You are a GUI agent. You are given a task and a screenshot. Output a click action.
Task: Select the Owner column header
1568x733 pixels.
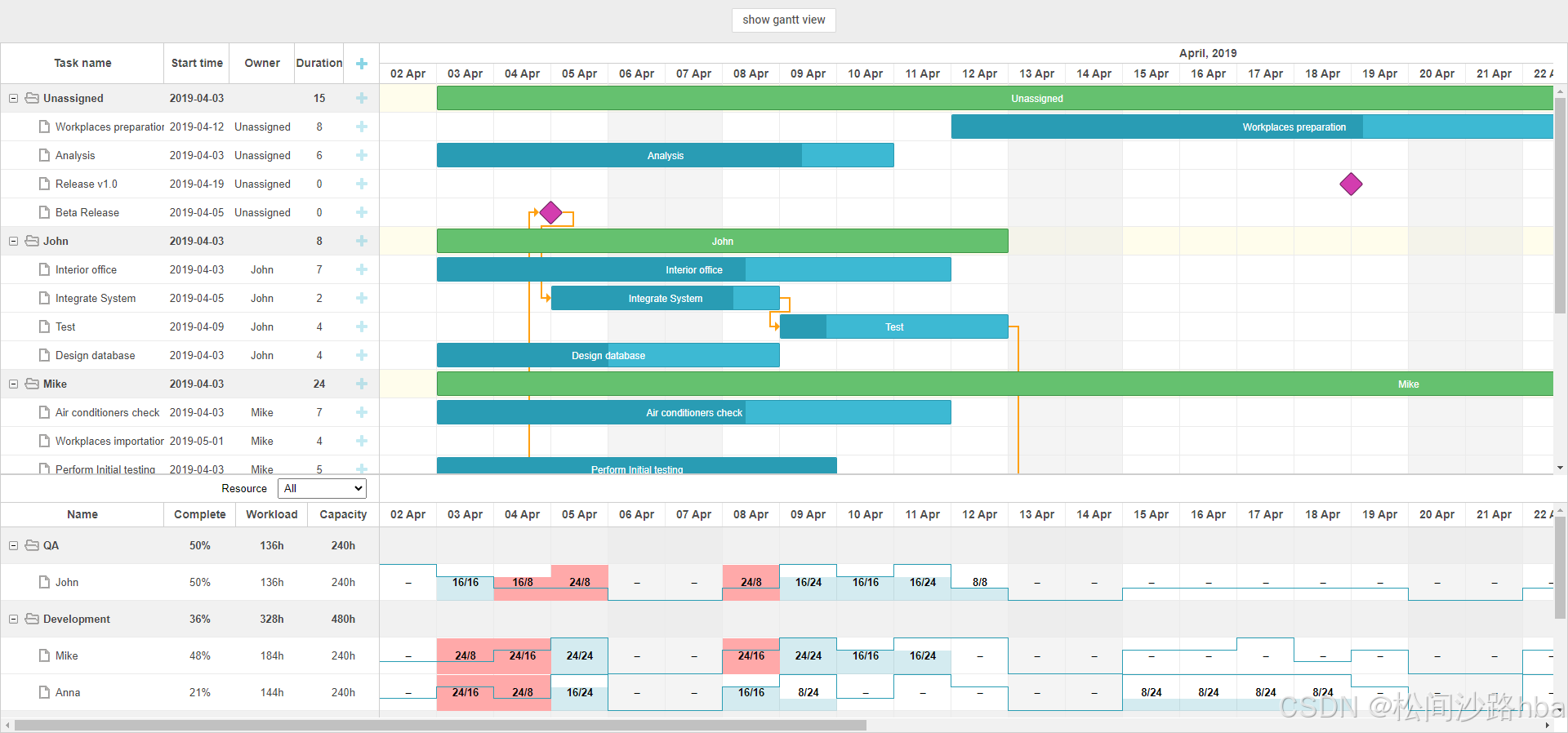click(262, 63)
